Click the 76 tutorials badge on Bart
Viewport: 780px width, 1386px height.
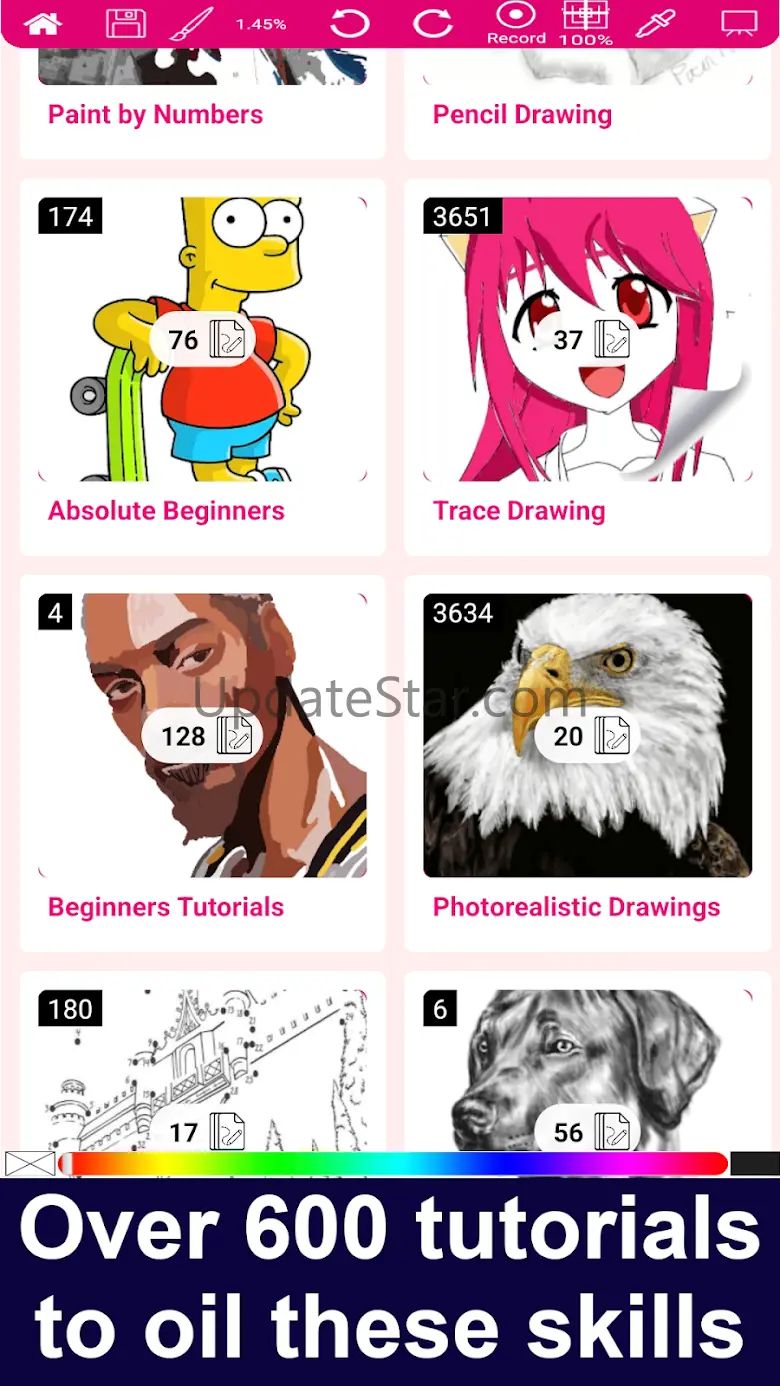pyautogui.click(x=202, y=340)
